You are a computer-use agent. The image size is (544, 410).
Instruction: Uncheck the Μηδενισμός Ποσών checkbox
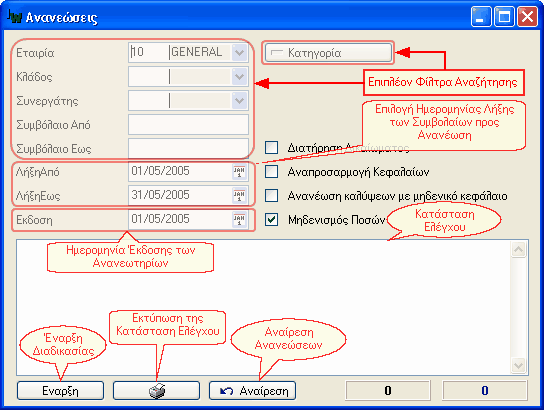click(271, 220)
